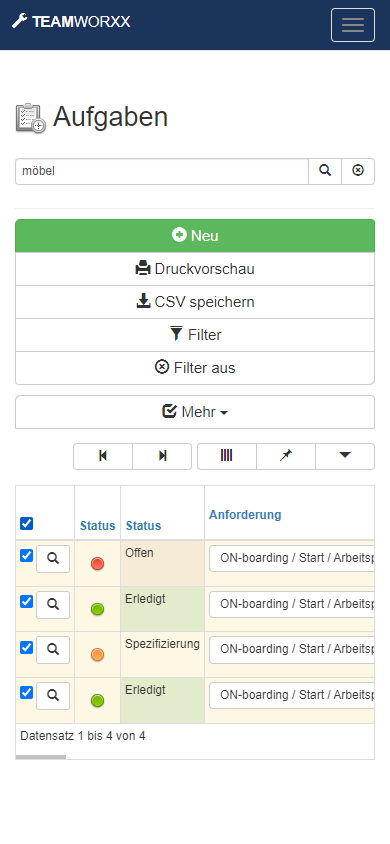390x844 pixels.
Task: Click the Aufgaben page heading
Action: coord(110,117)
